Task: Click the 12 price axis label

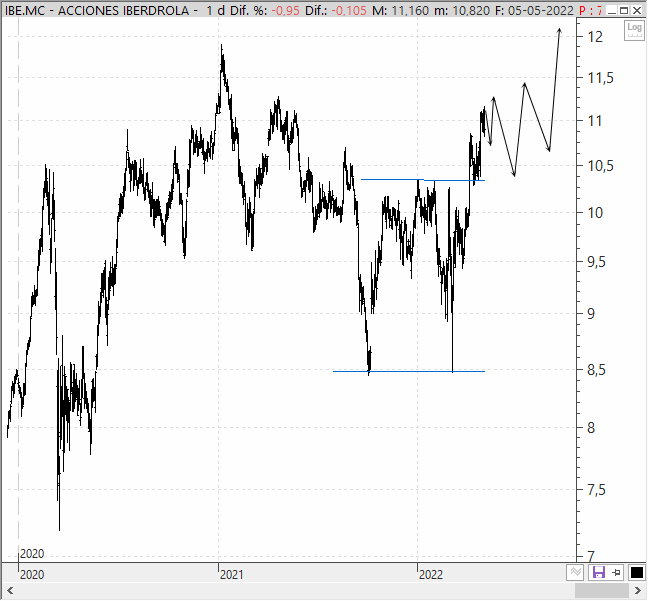Action: [x=596, y=37]
